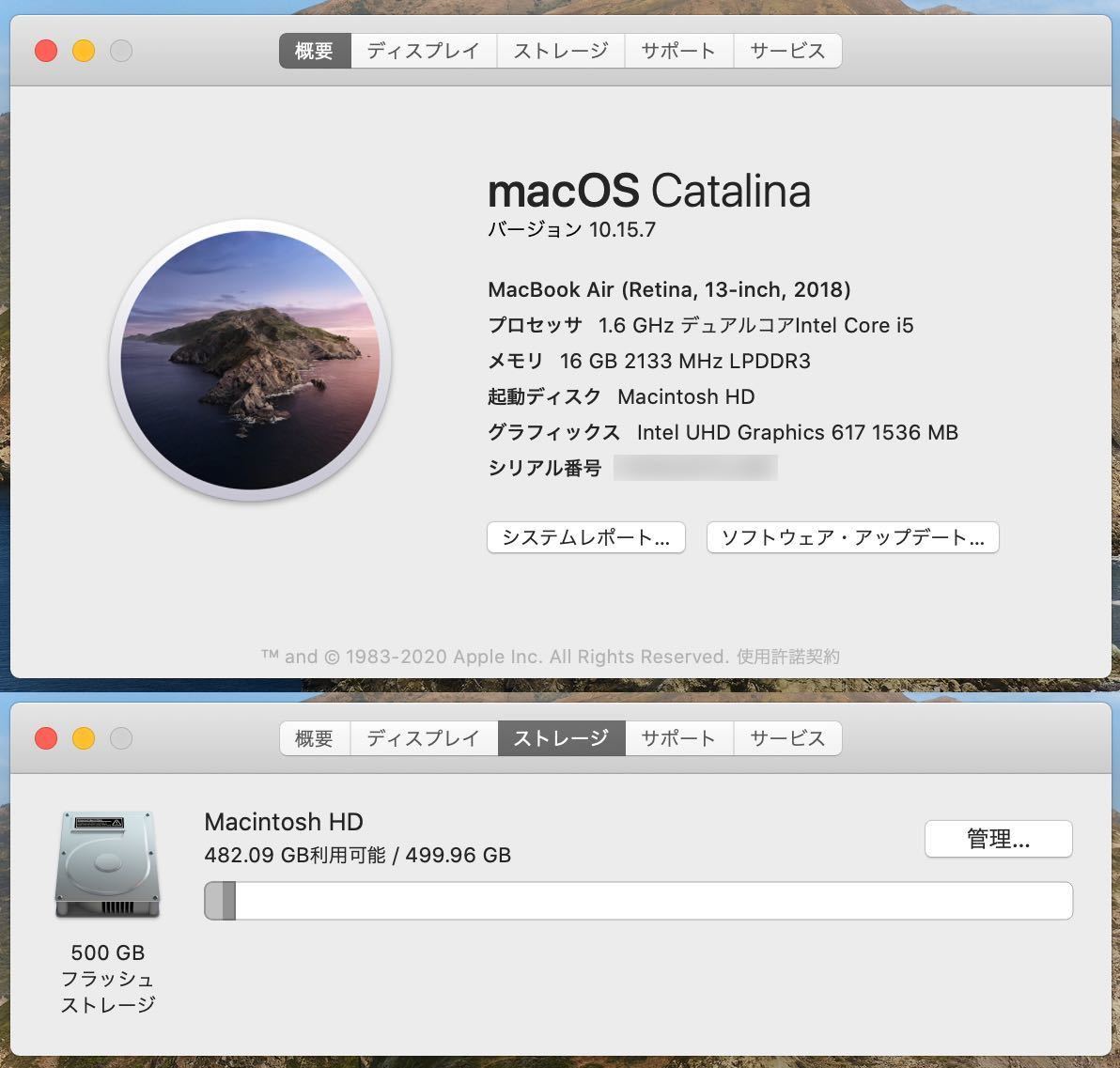The width and height of the screenshot is (1120, 1068).
Task: Click processor 1.6 GHz Intel Core i5 text
Action: (x=755, y=326)
